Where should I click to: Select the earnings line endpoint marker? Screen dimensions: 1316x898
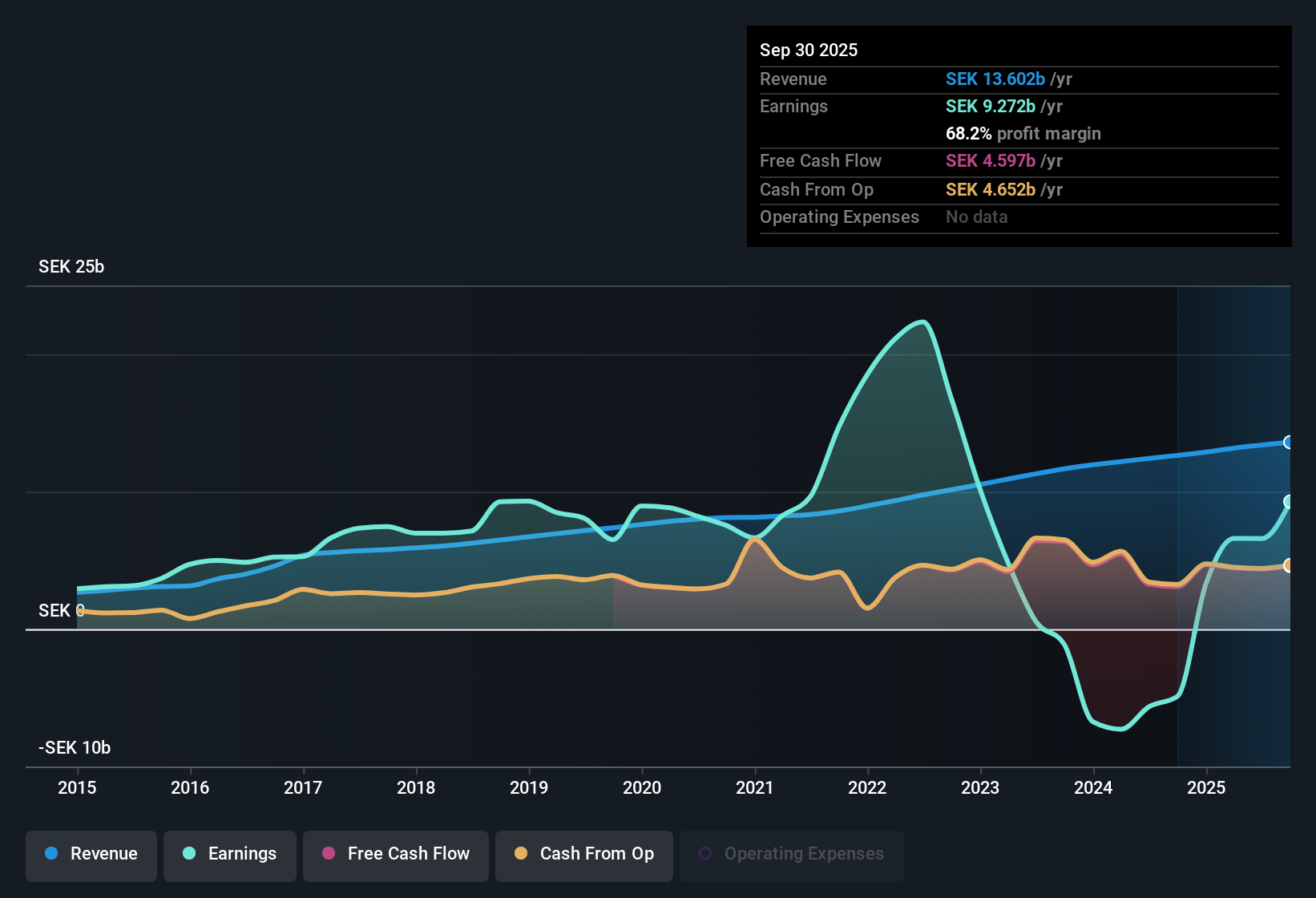(x=1289, y=503)
